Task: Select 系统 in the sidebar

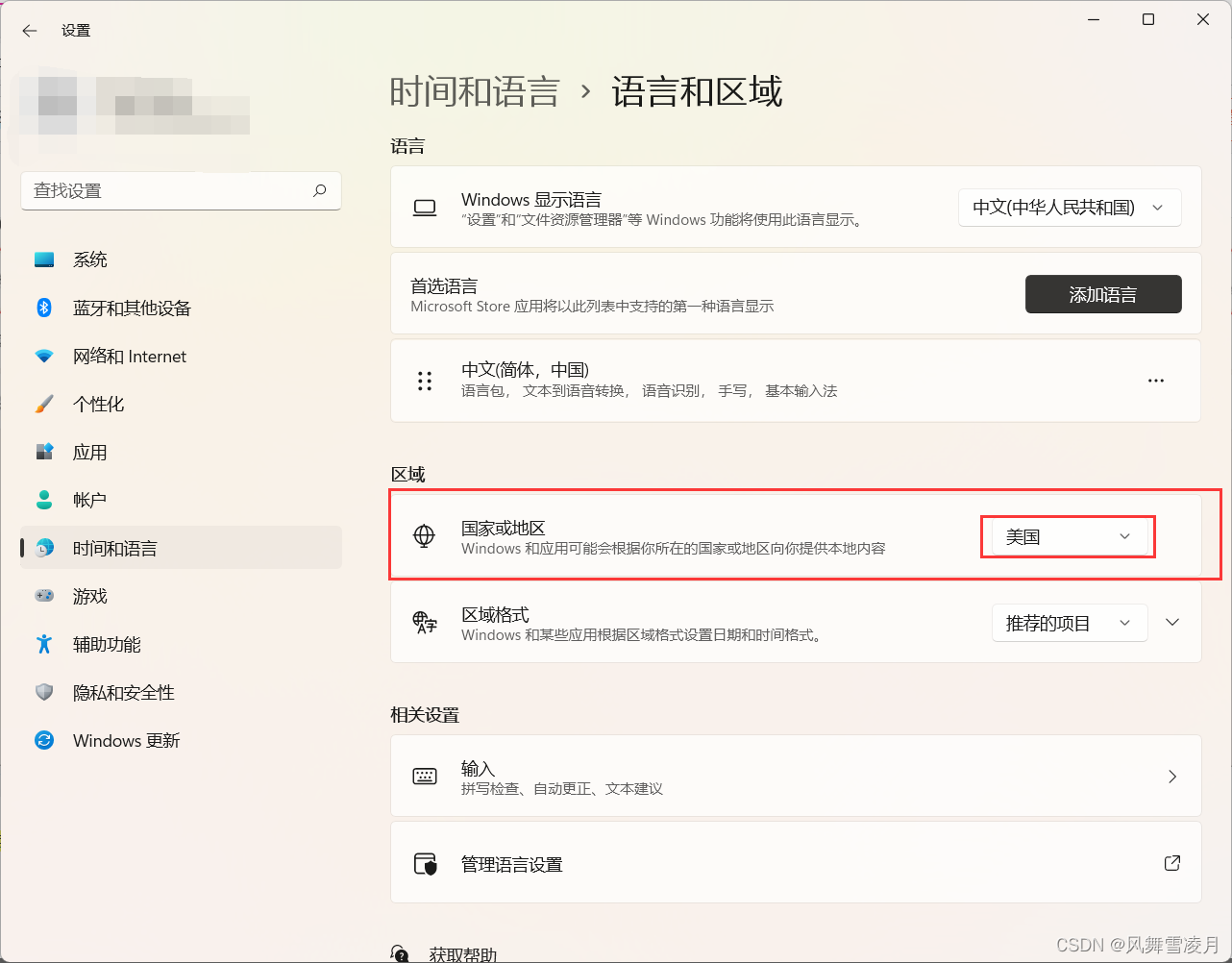Action: tap(181, 259)
